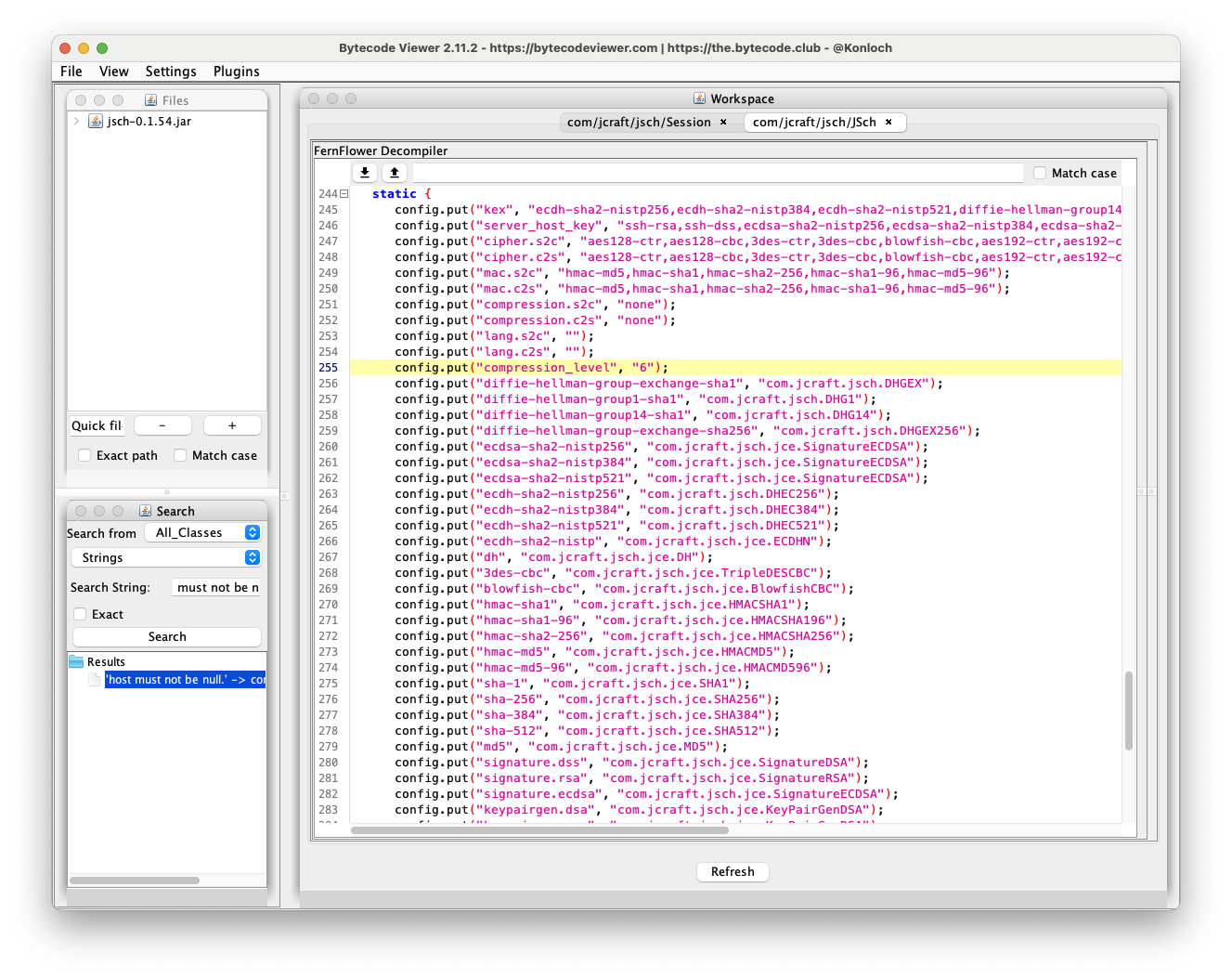Click the 'static' keyword at line 244
The height and width of the screenshot is (979, 1232).
tap(395, 194)
